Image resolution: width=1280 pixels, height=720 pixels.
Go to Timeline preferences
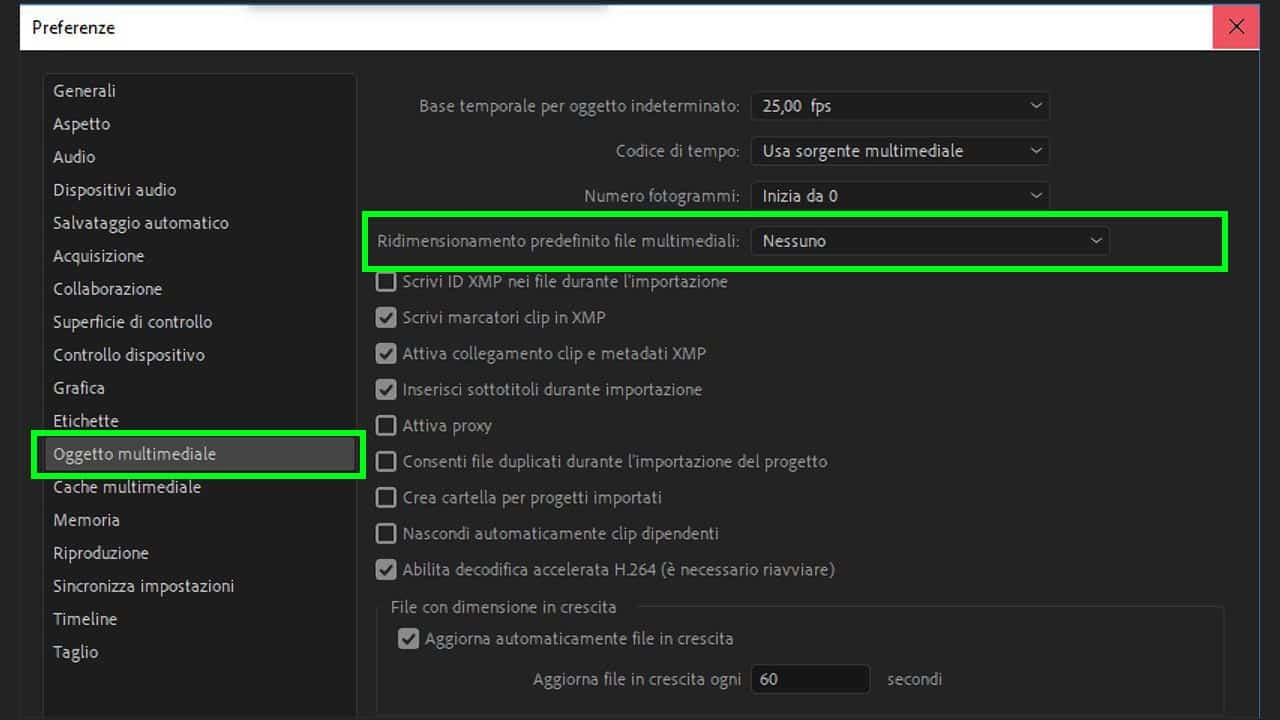coord(85,619)
